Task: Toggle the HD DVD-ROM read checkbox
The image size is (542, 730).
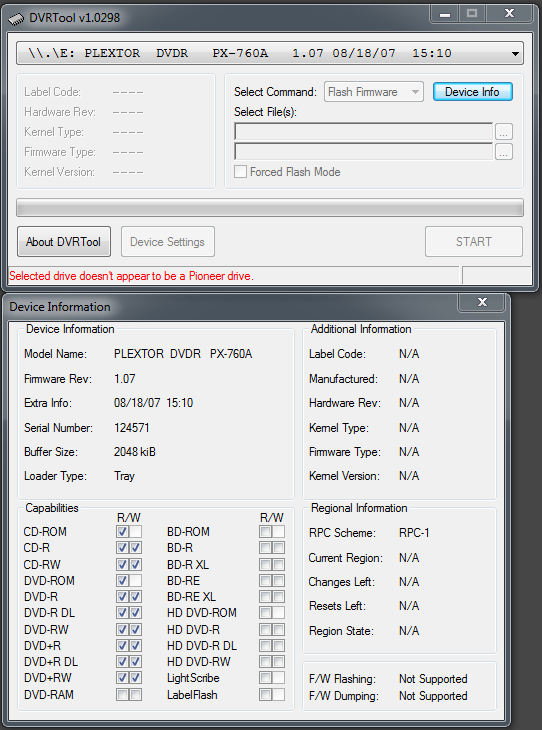Action: (265, 613)
